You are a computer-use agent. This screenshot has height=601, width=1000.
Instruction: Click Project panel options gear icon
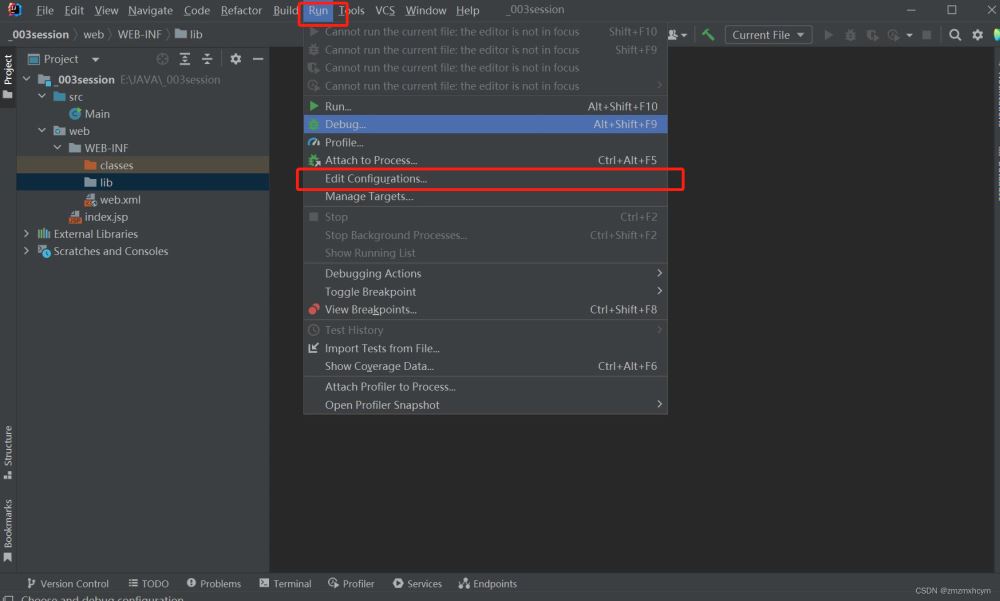pyautogui.click(x=236, y=60)
